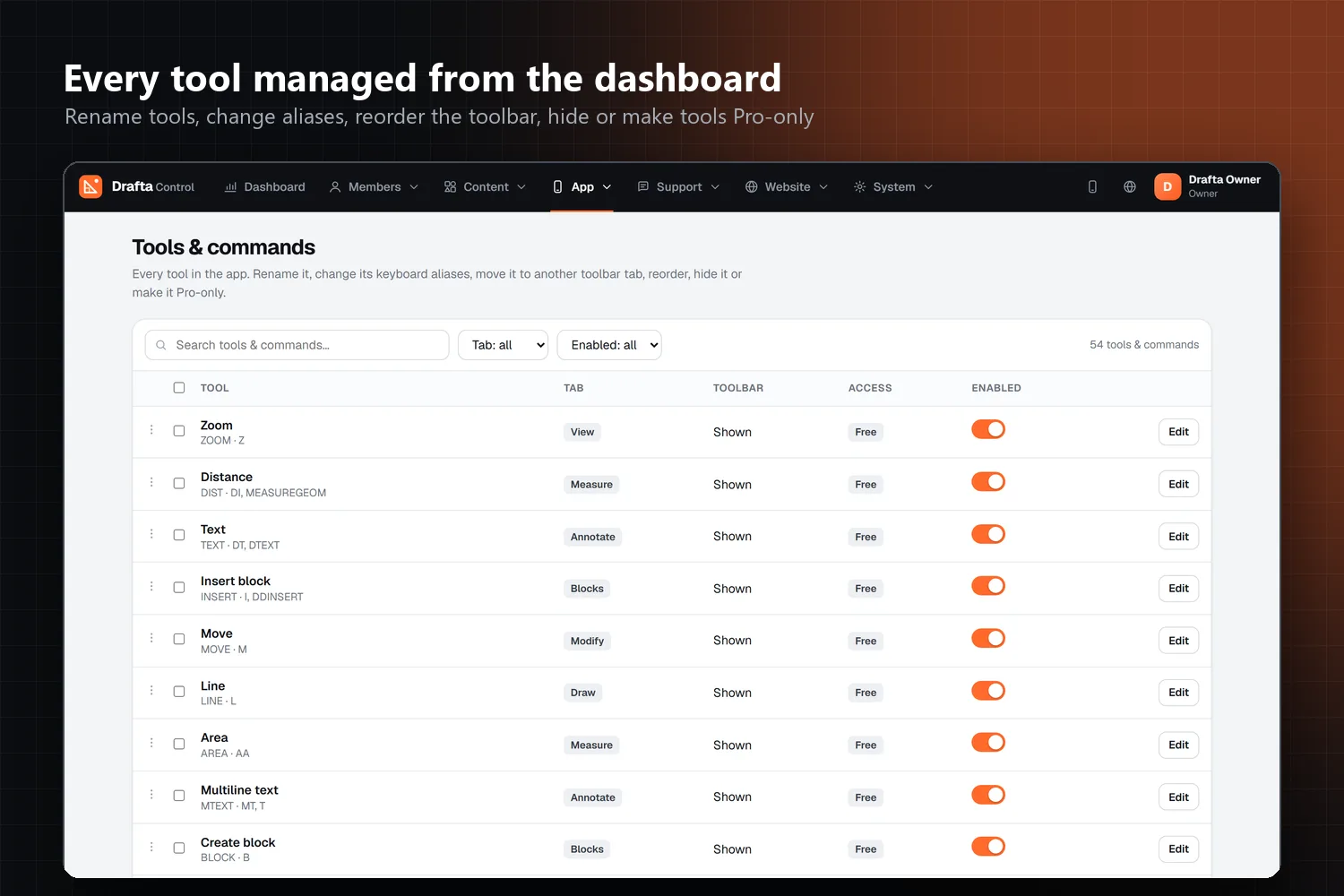Focus the Search tools & commands field
1344x896 pixels.
click(297, 345)
